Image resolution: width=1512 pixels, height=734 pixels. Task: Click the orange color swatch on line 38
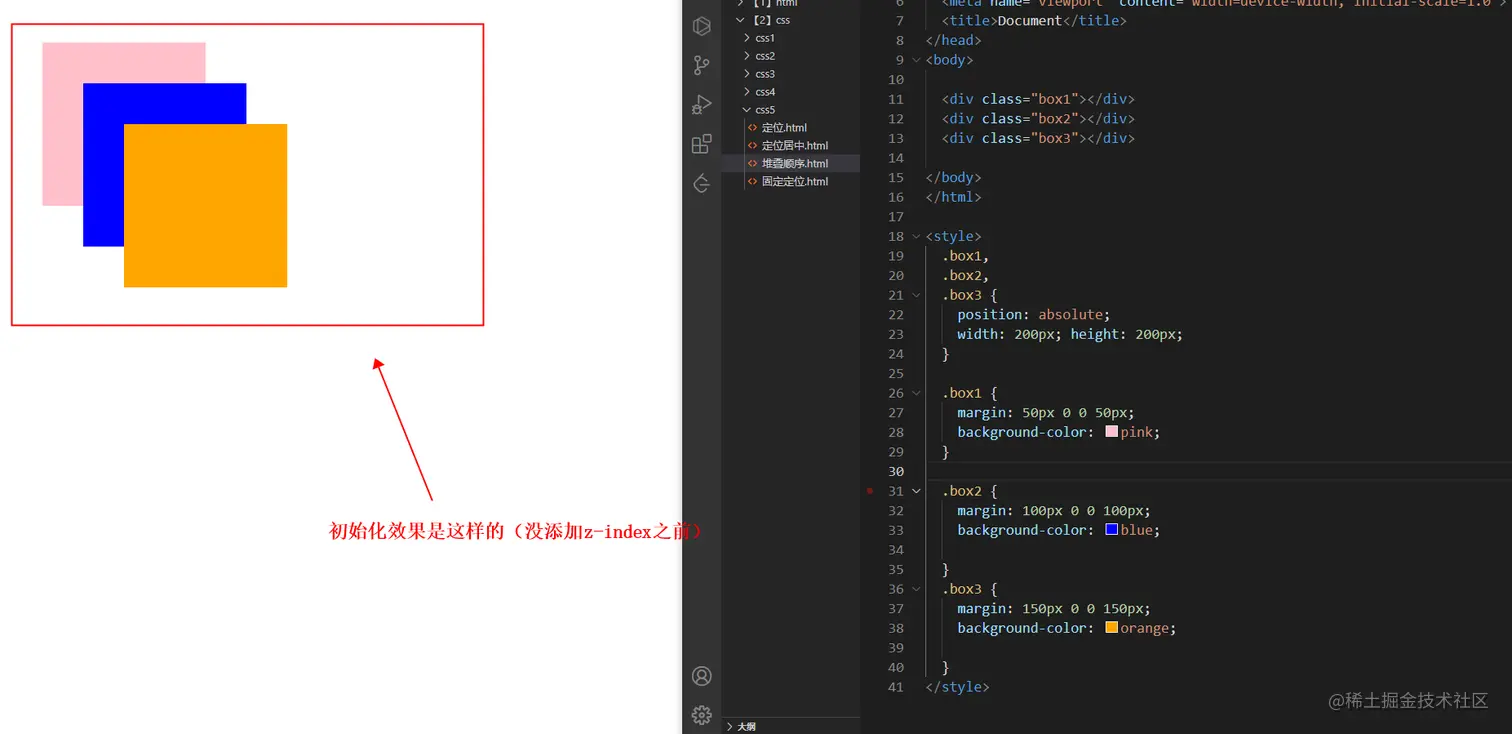tap(1111, 628)
